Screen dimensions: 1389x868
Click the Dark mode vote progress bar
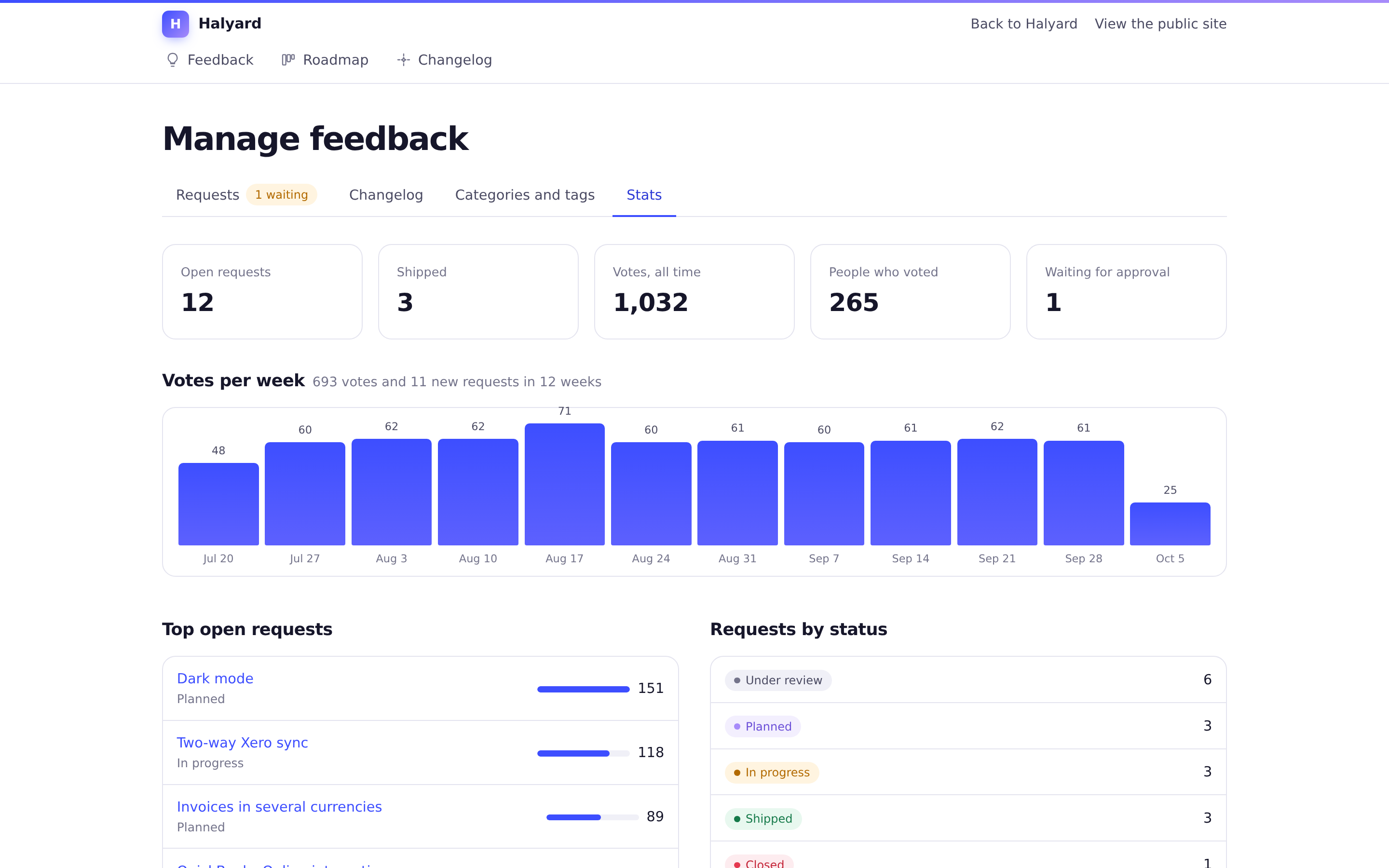(x=583, y=689)
